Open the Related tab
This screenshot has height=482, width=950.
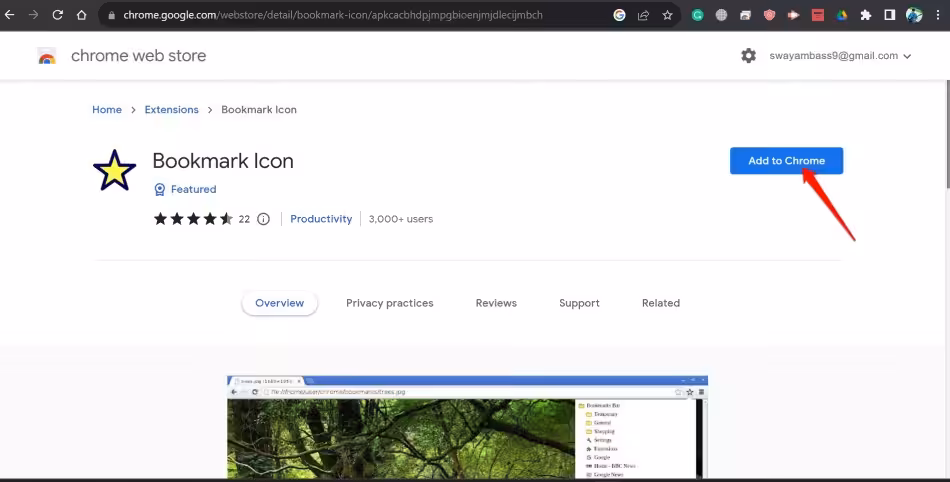661,303
